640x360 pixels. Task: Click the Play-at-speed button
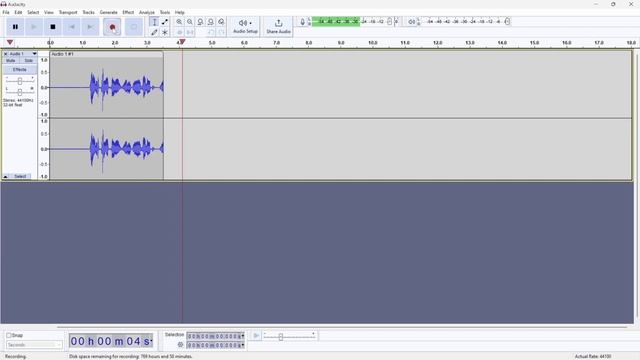coord(256,336)
